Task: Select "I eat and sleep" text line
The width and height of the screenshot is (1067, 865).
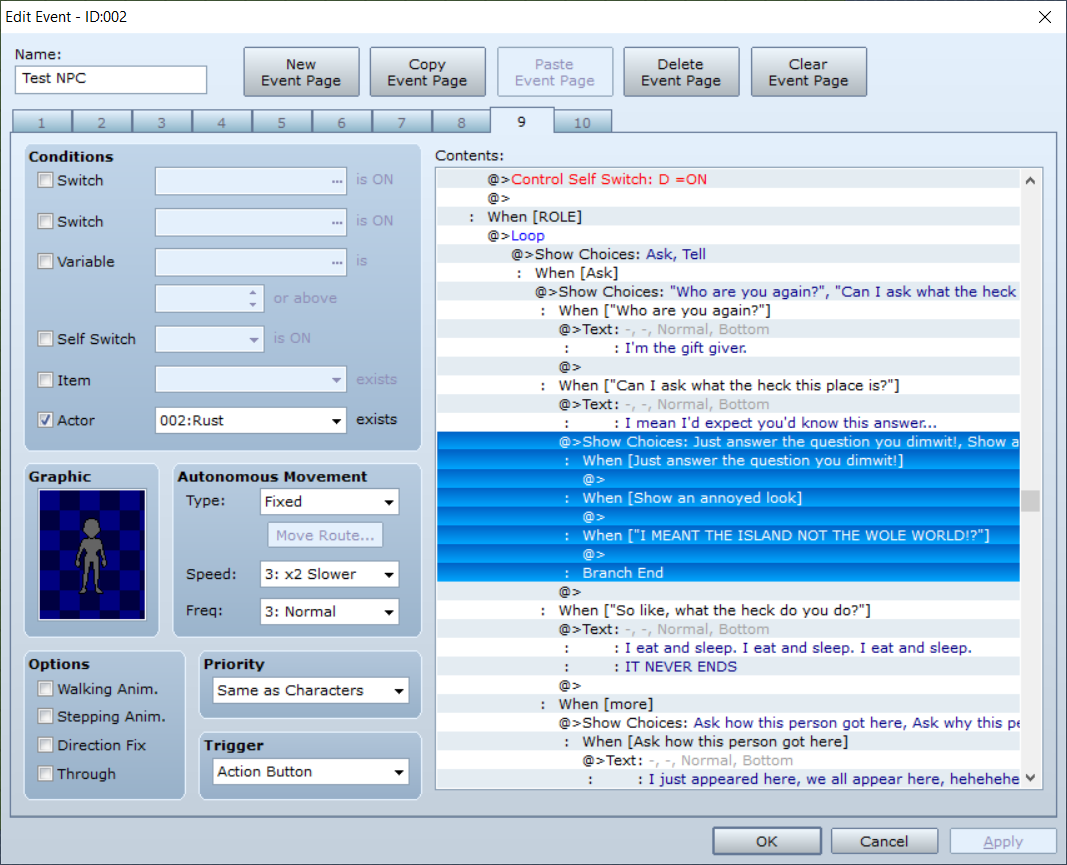Action: click(728, 647)
